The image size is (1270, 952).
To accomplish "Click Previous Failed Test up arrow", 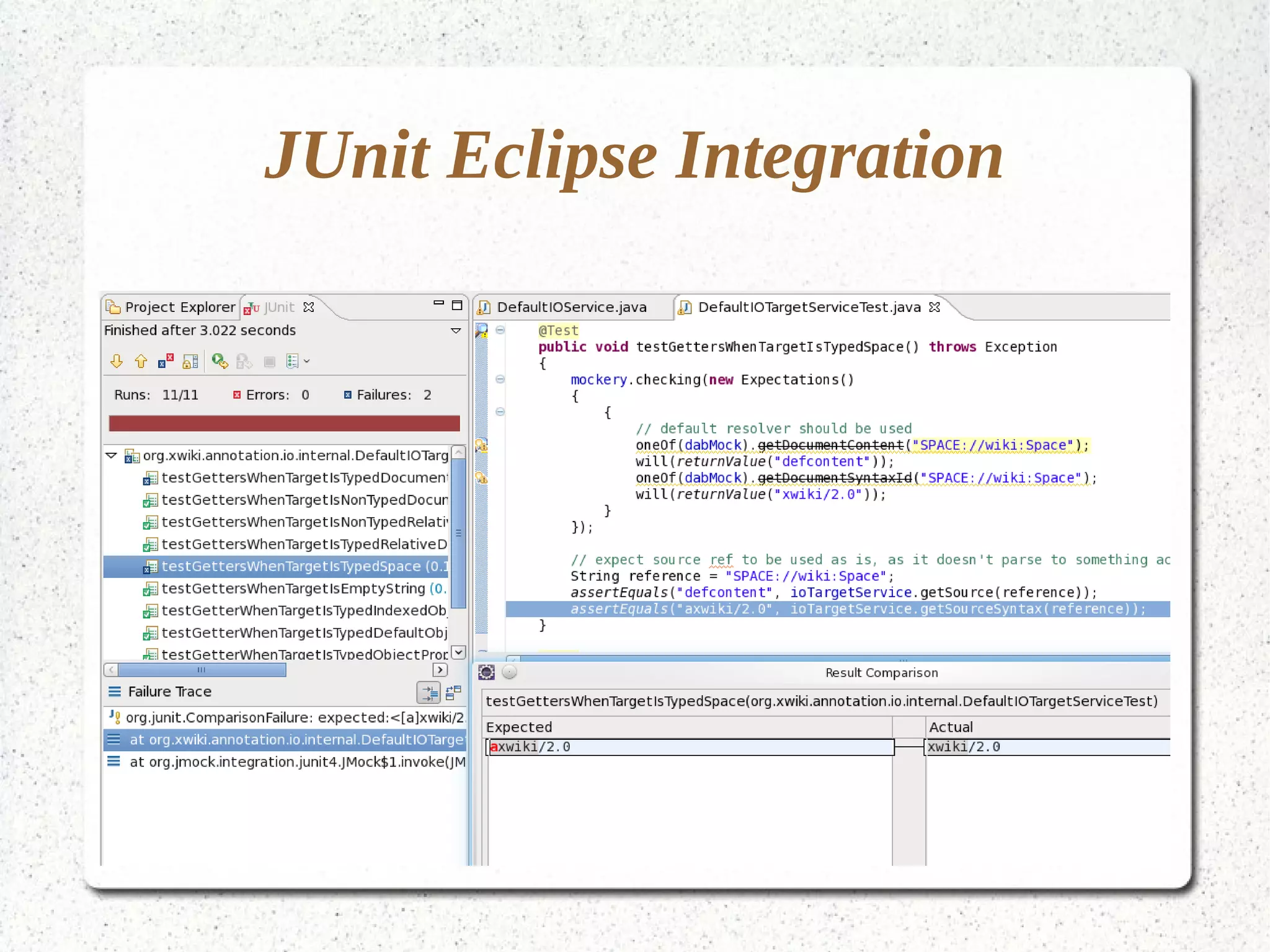I will (141, 362).
